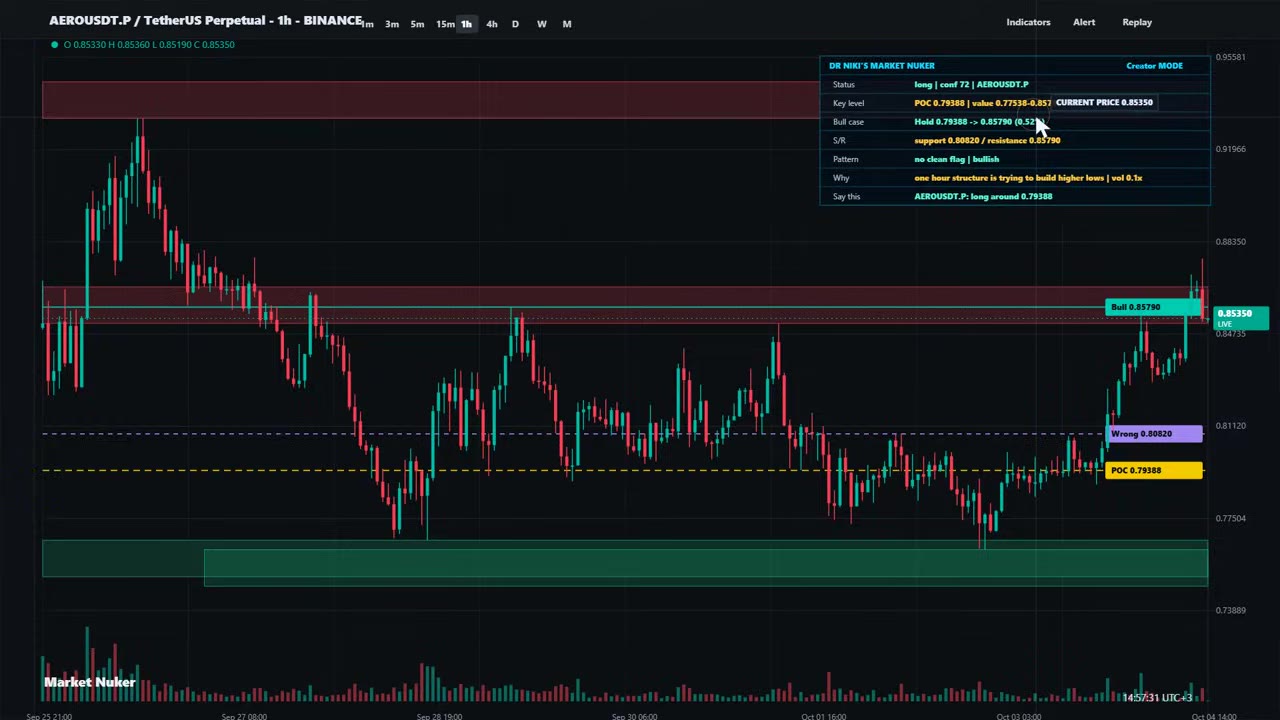Click the 0.88350 price axis label
The width and height of the screenshot is (1280, 720).
1231,241
